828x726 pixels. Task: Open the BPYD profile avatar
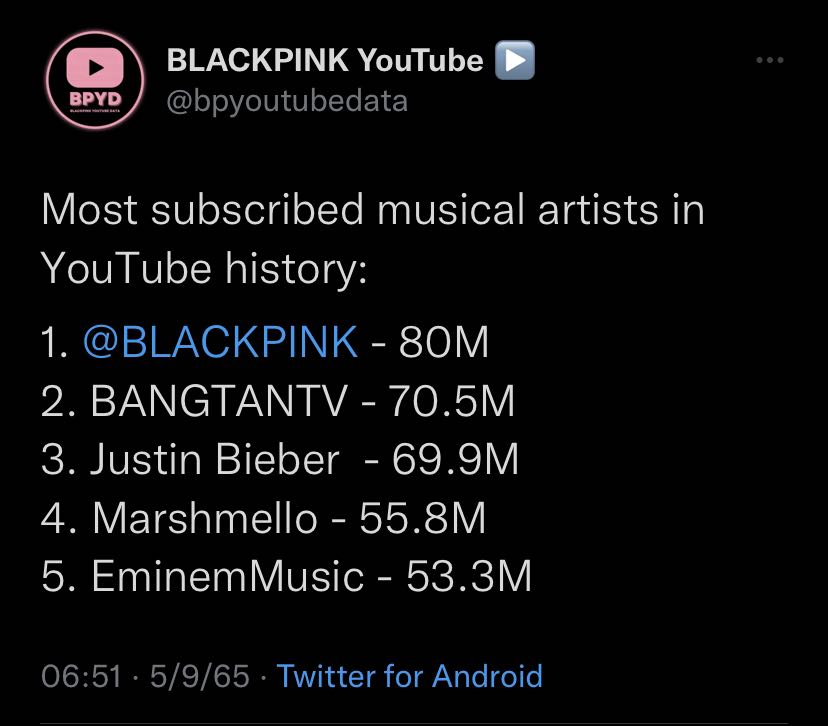pos(97,80)
